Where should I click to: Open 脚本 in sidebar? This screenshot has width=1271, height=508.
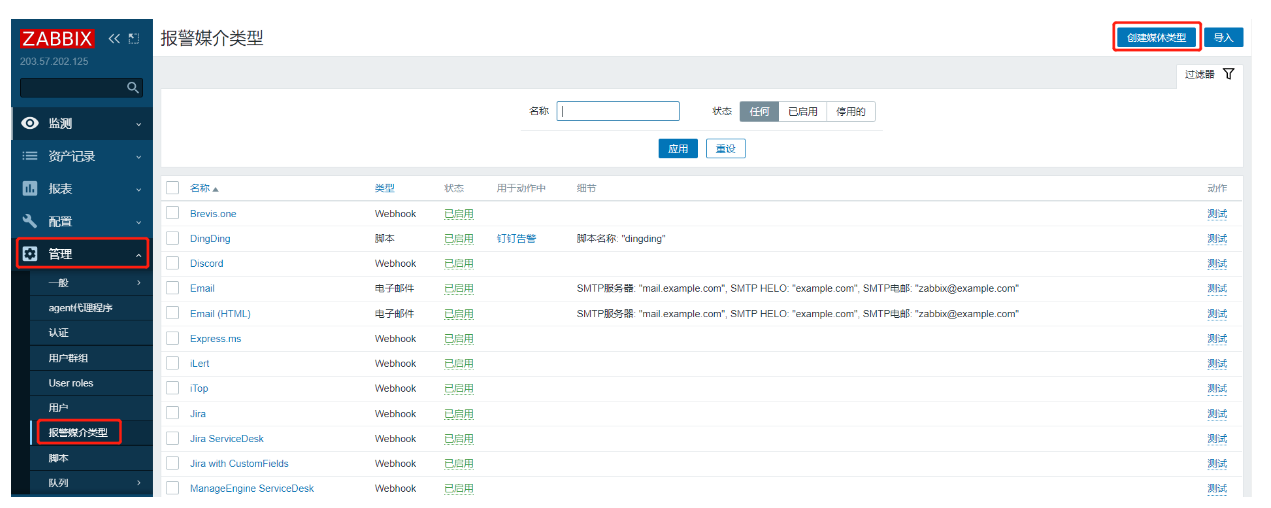[x=58, y=458]
